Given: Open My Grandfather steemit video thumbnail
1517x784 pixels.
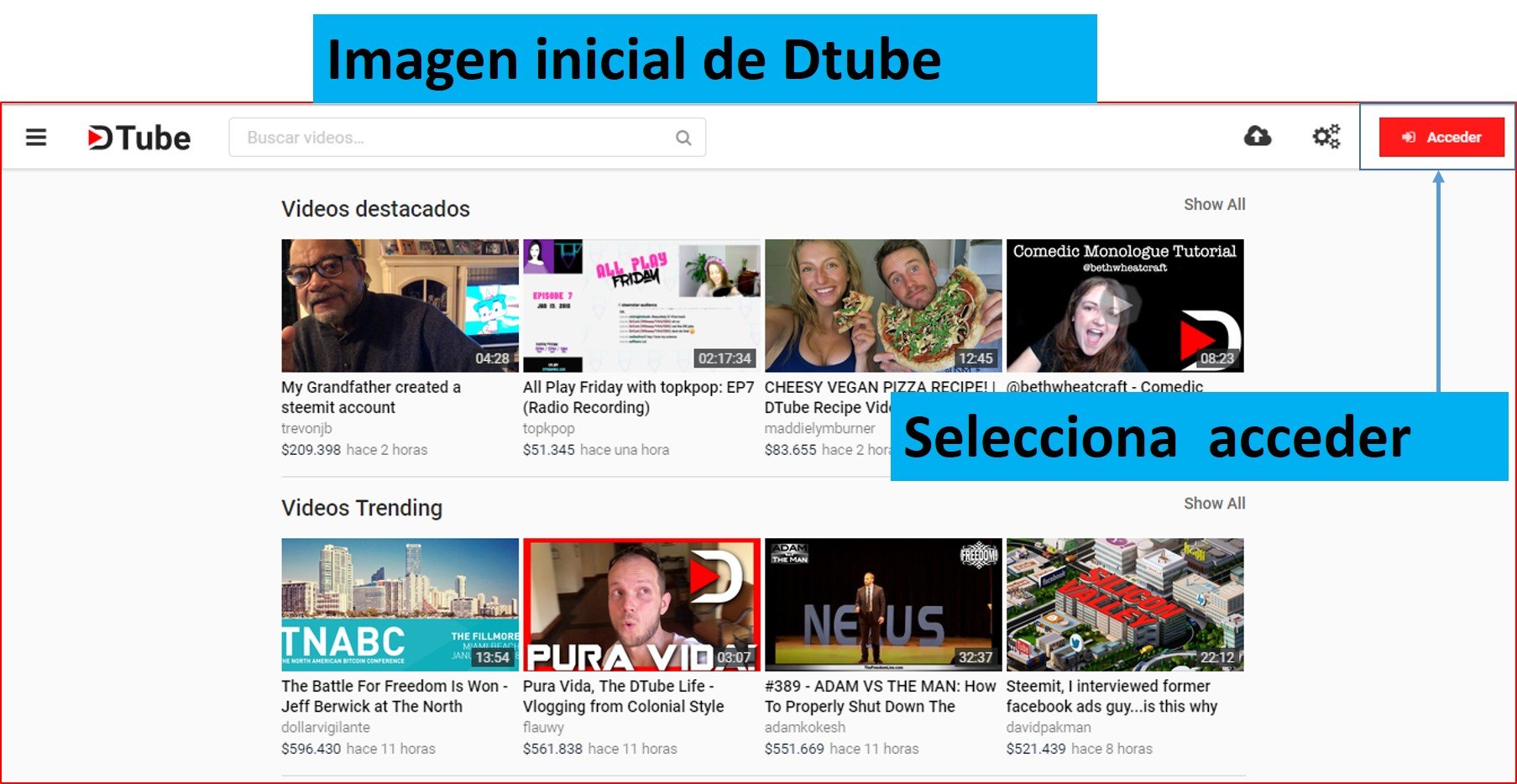Looking at the screenshot, I should click(400, 306).
